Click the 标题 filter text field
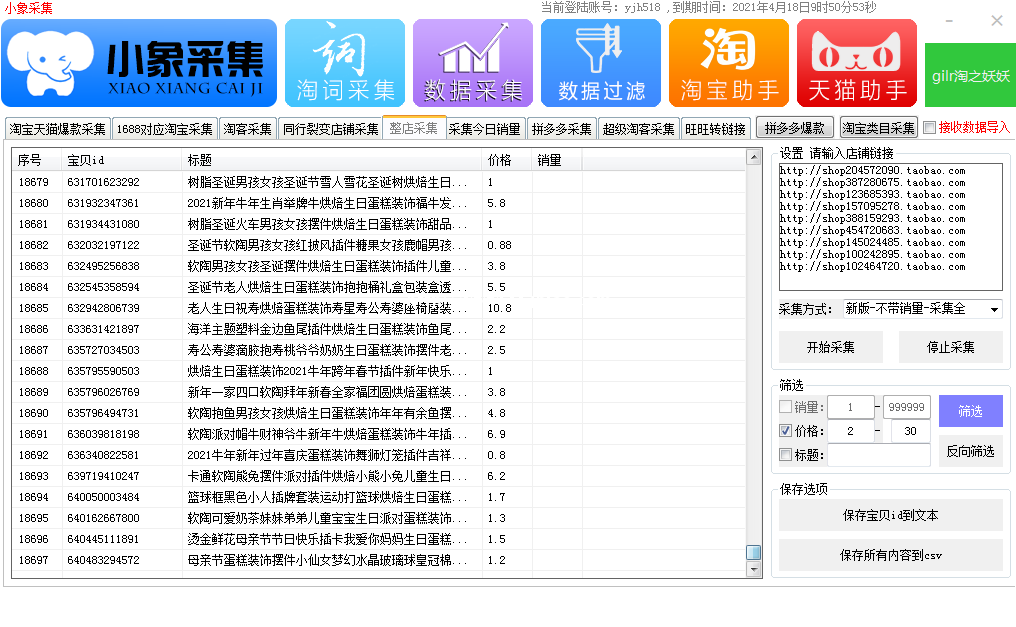Image resolution: width=1016 pixels, height=627 pixels. coord(879,455)
